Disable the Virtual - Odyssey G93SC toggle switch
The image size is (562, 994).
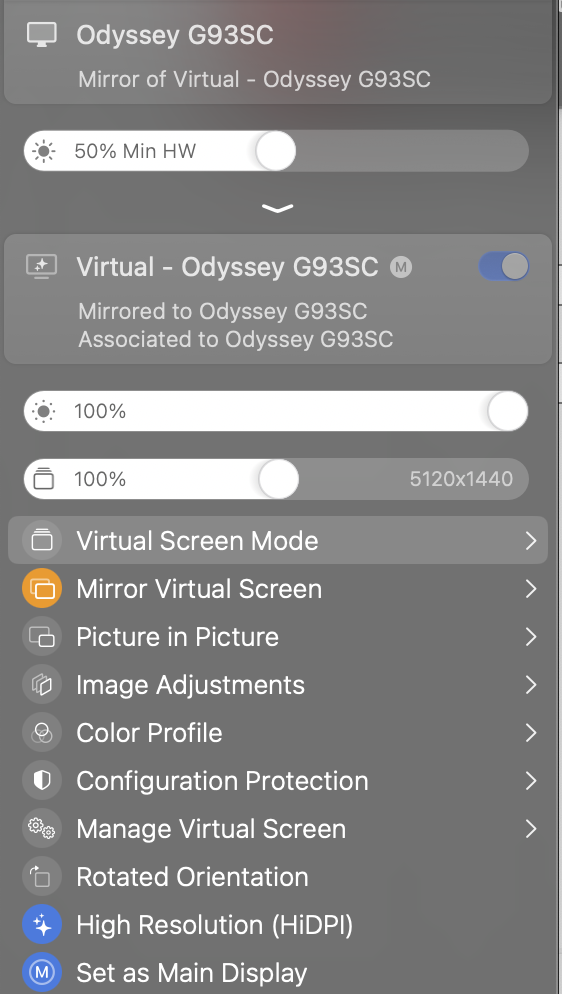pyautogui.click(x=504, y=266)
